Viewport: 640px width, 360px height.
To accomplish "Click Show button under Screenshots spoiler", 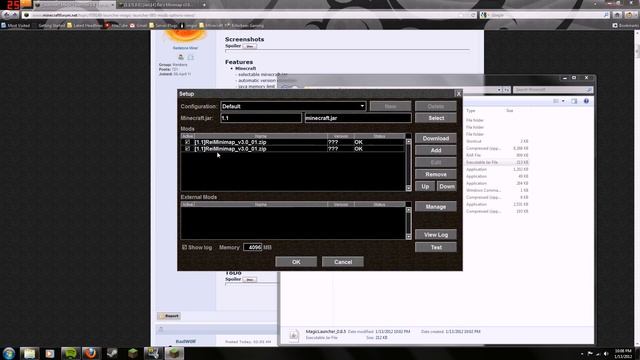I will point(249,46).
